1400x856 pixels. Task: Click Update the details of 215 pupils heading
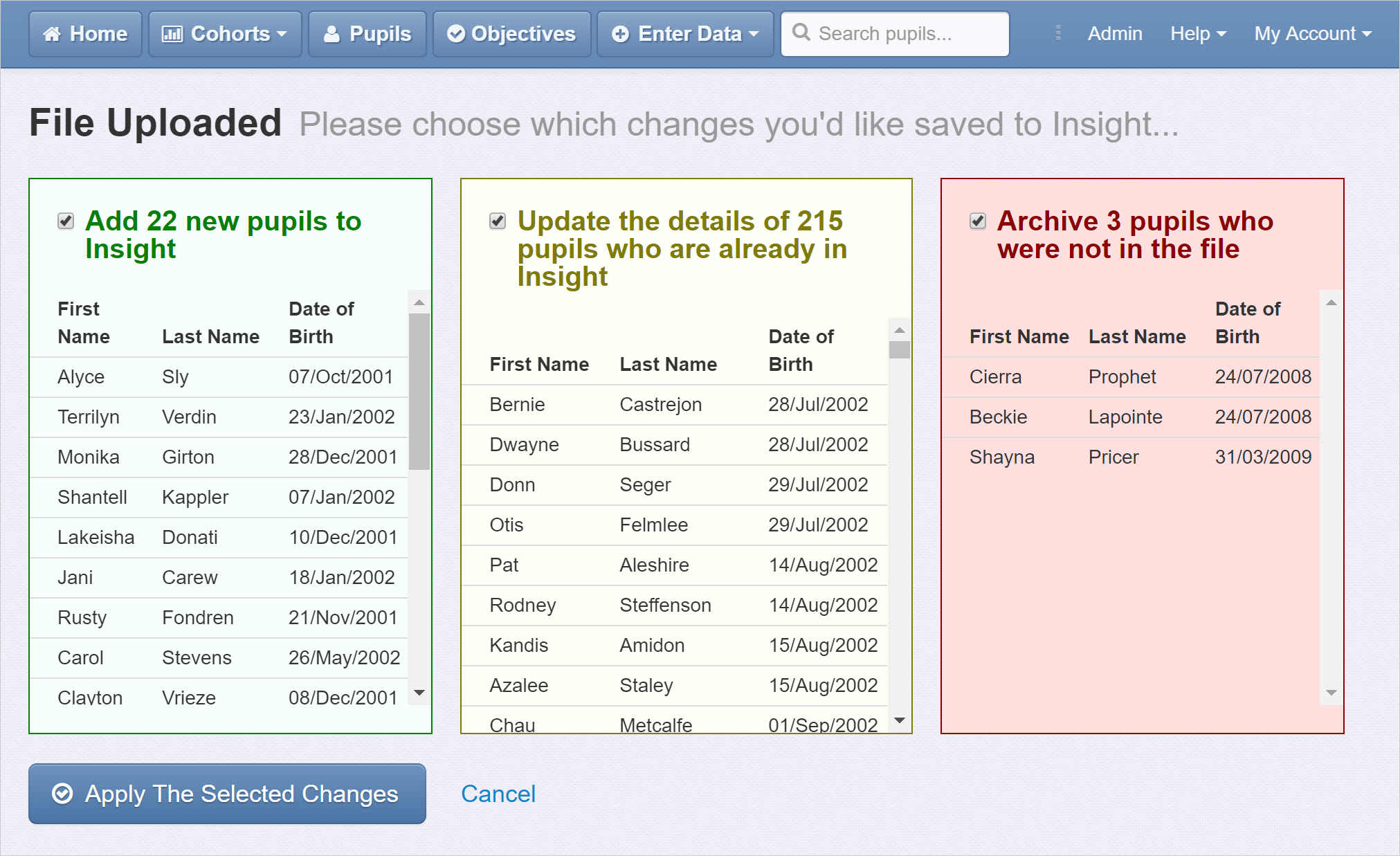click(x=682, y=249)
